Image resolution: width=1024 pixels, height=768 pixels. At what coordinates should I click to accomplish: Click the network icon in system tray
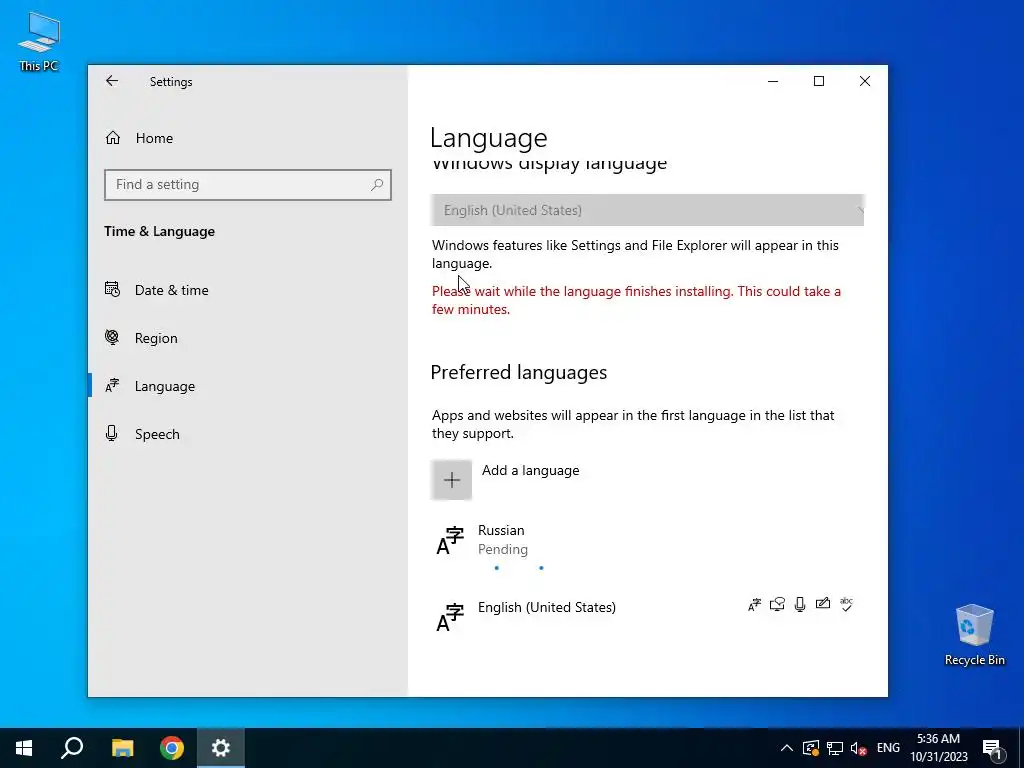click(835, 748)
